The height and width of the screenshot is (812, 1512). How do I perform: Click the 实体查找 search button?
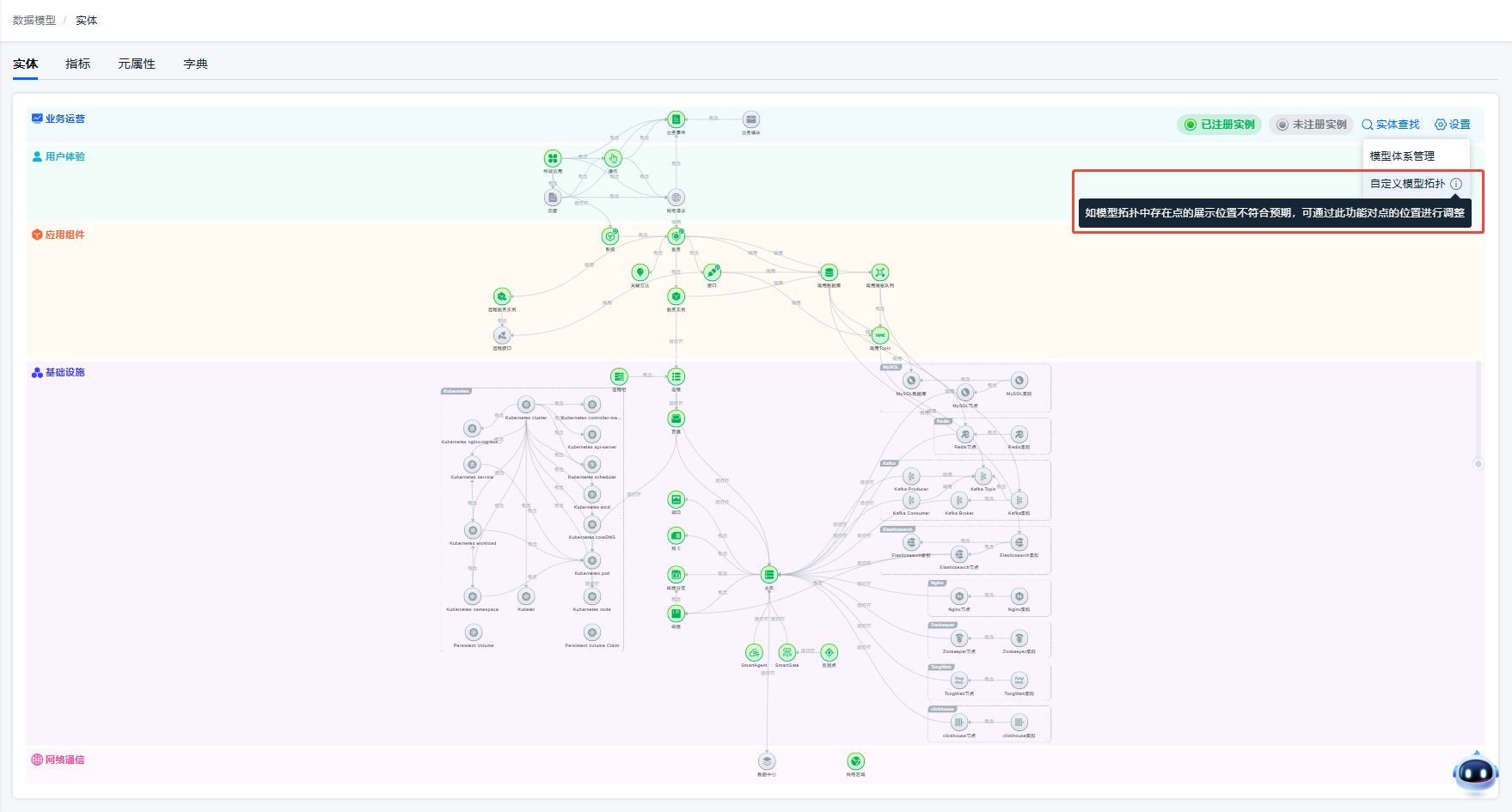(x=1391, y=125)
